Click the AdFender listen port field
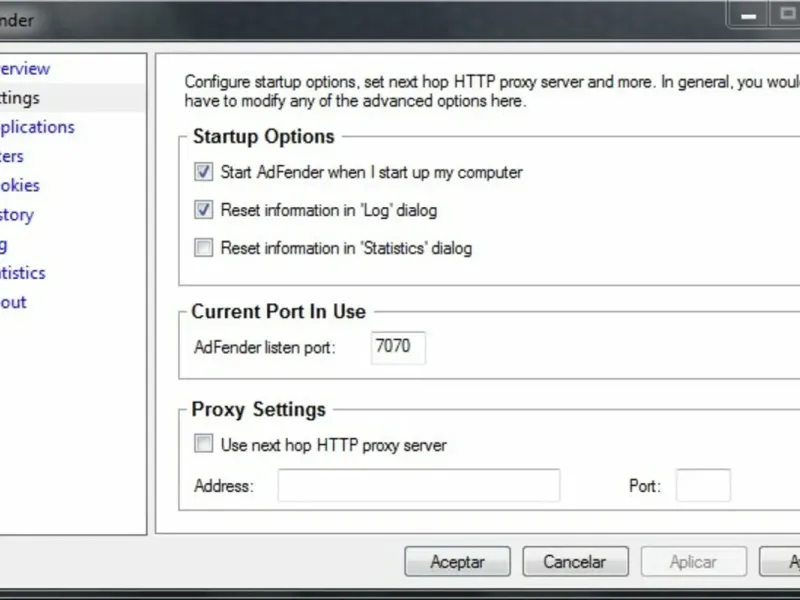This screenshot has width=800, height=600. pyautogui.click(x=398, y=347)
